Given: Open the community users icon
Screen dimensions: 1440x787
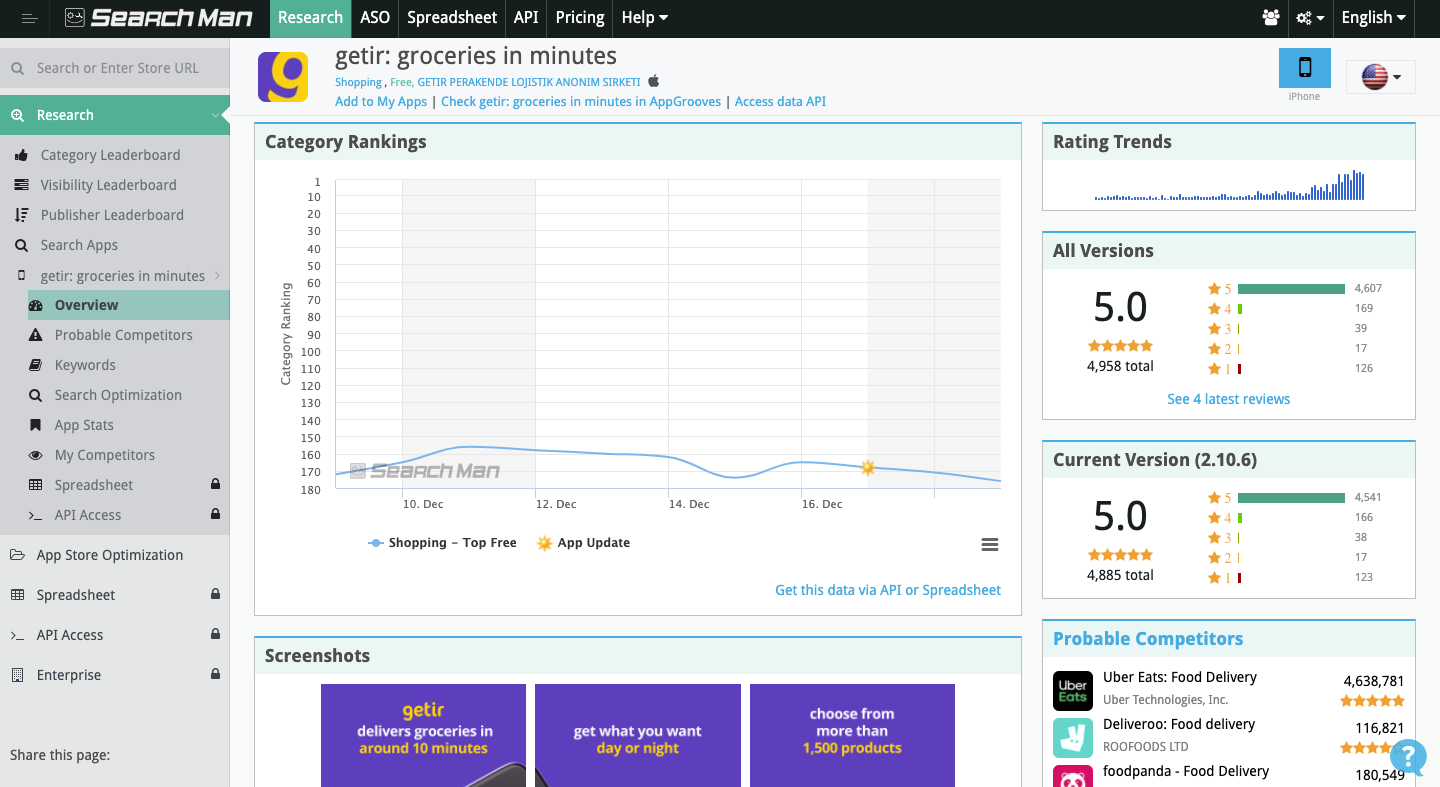Looking at the screenshot, I should click(x=1271, y=18).
